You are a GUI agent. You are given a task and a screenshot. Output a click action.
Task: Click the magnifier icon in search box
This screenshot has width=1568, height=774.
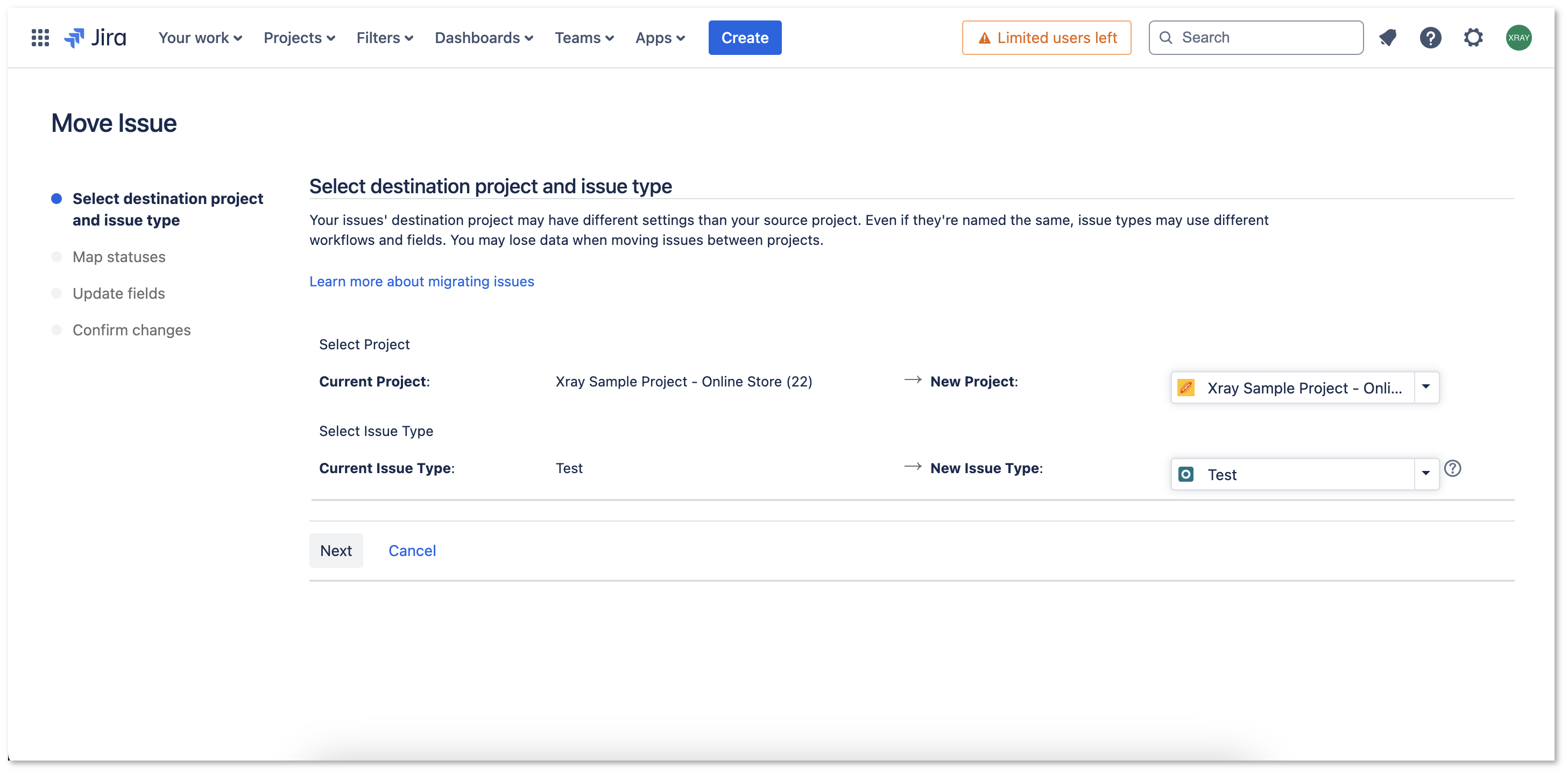pyautogui.click(x=1166, y=38)
